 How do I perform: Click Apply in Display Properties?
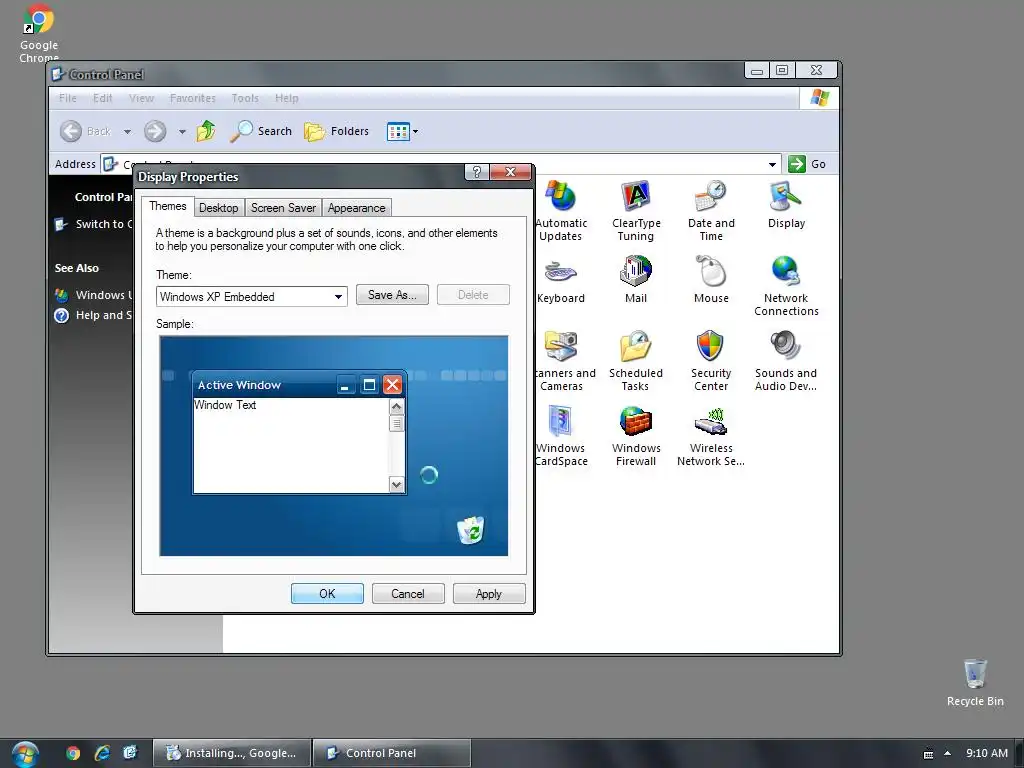pyautogui.click(x=489, y=594)
